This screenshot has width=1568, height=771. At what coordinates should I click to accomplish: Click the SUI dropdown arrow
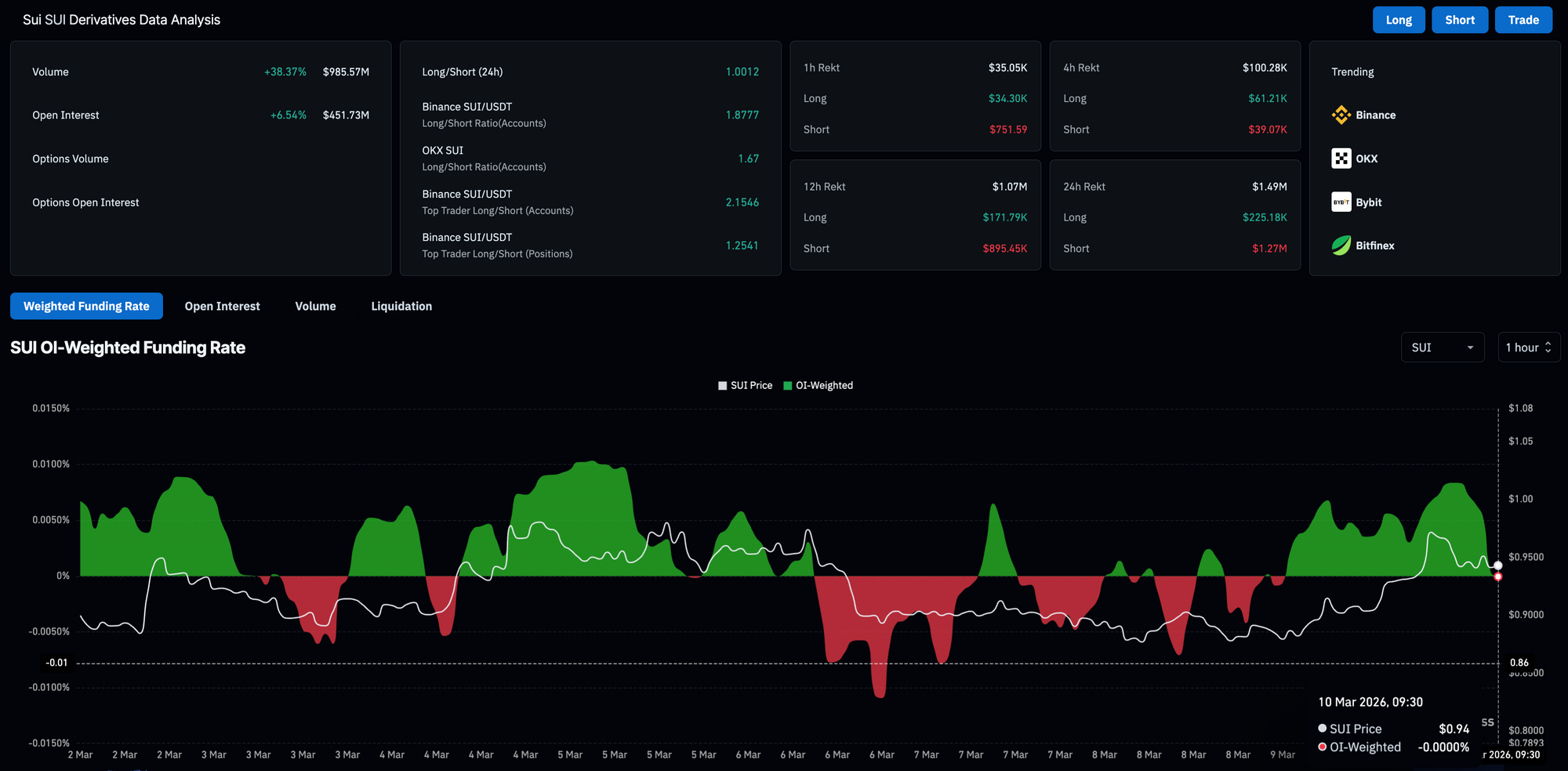(1470, 347)
